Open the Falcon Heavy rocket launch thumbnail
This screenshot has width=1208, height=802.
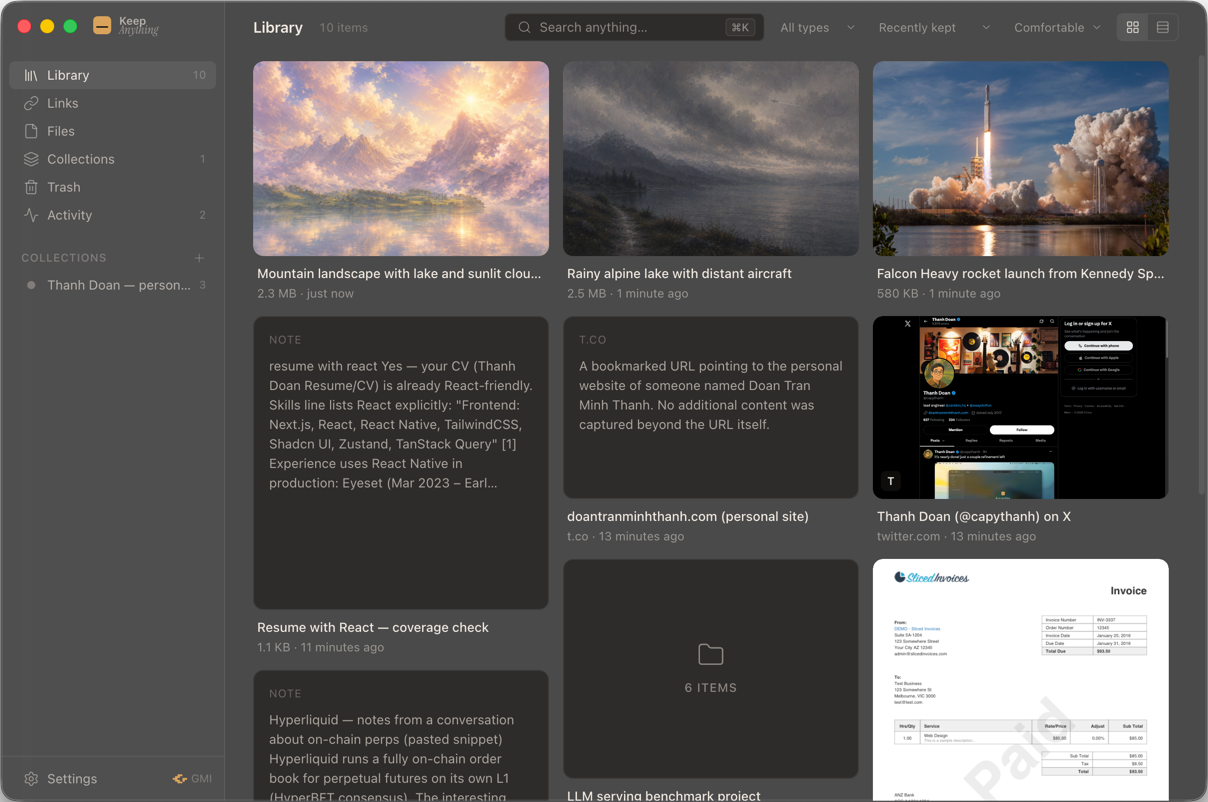click(1021, 159)
